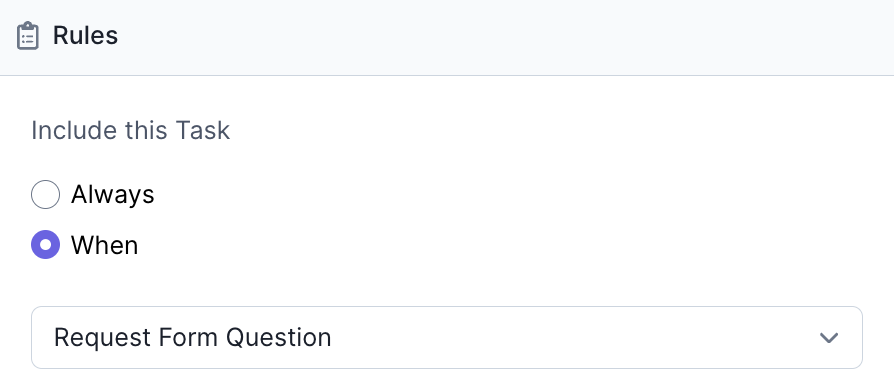
Task: Click the 'When' option label
Action: pyautogui.click(x=104, y=245)
